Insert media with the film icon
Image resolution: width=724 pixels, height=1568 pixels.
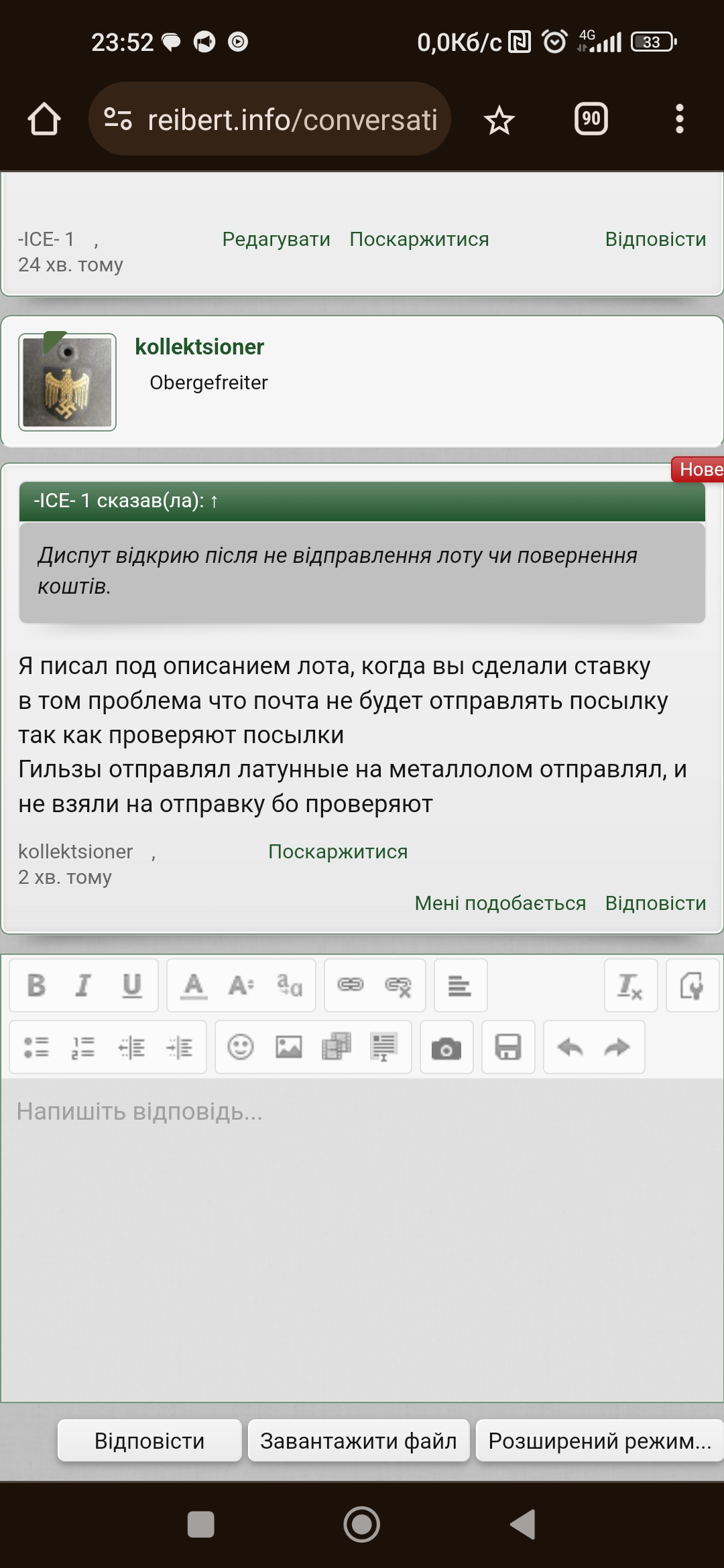pos(337,1047)
